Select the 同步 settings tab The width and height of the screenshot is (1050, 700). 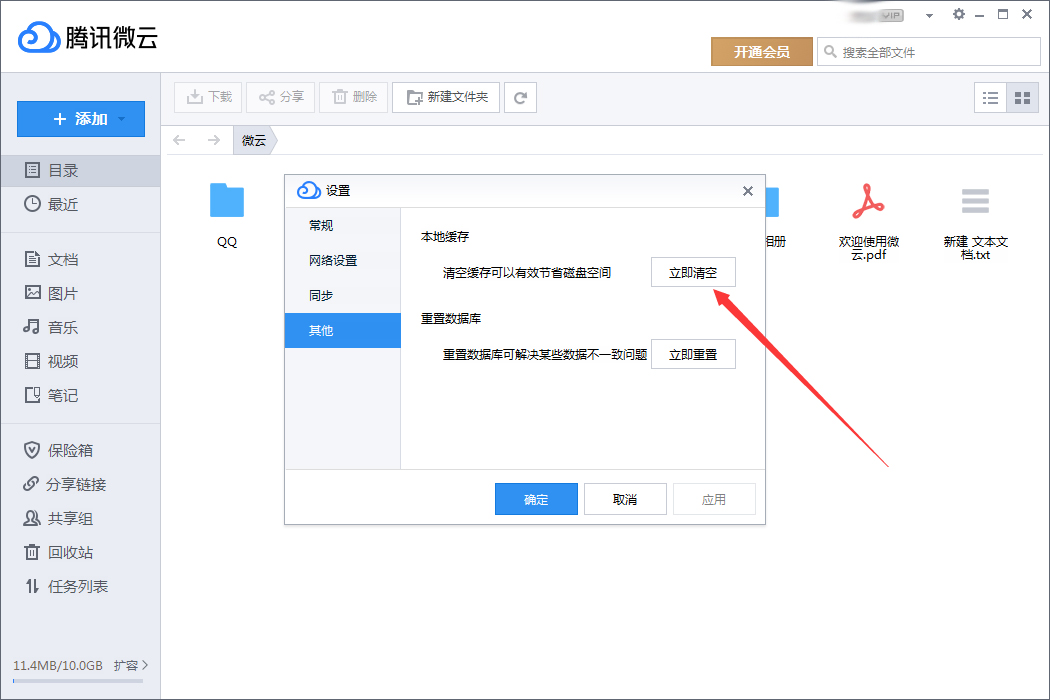click(x=320, y=296)
